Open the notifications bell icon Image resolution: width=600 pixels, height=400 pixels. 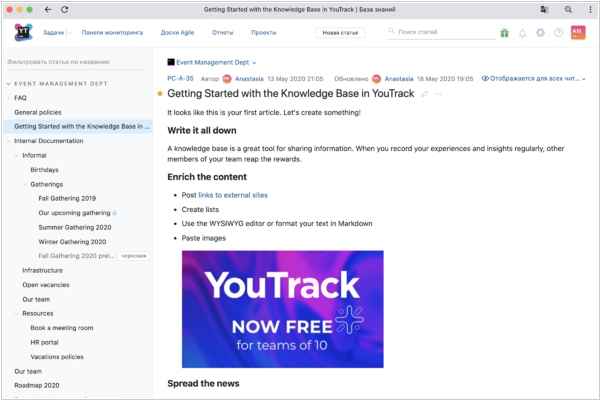522,33
